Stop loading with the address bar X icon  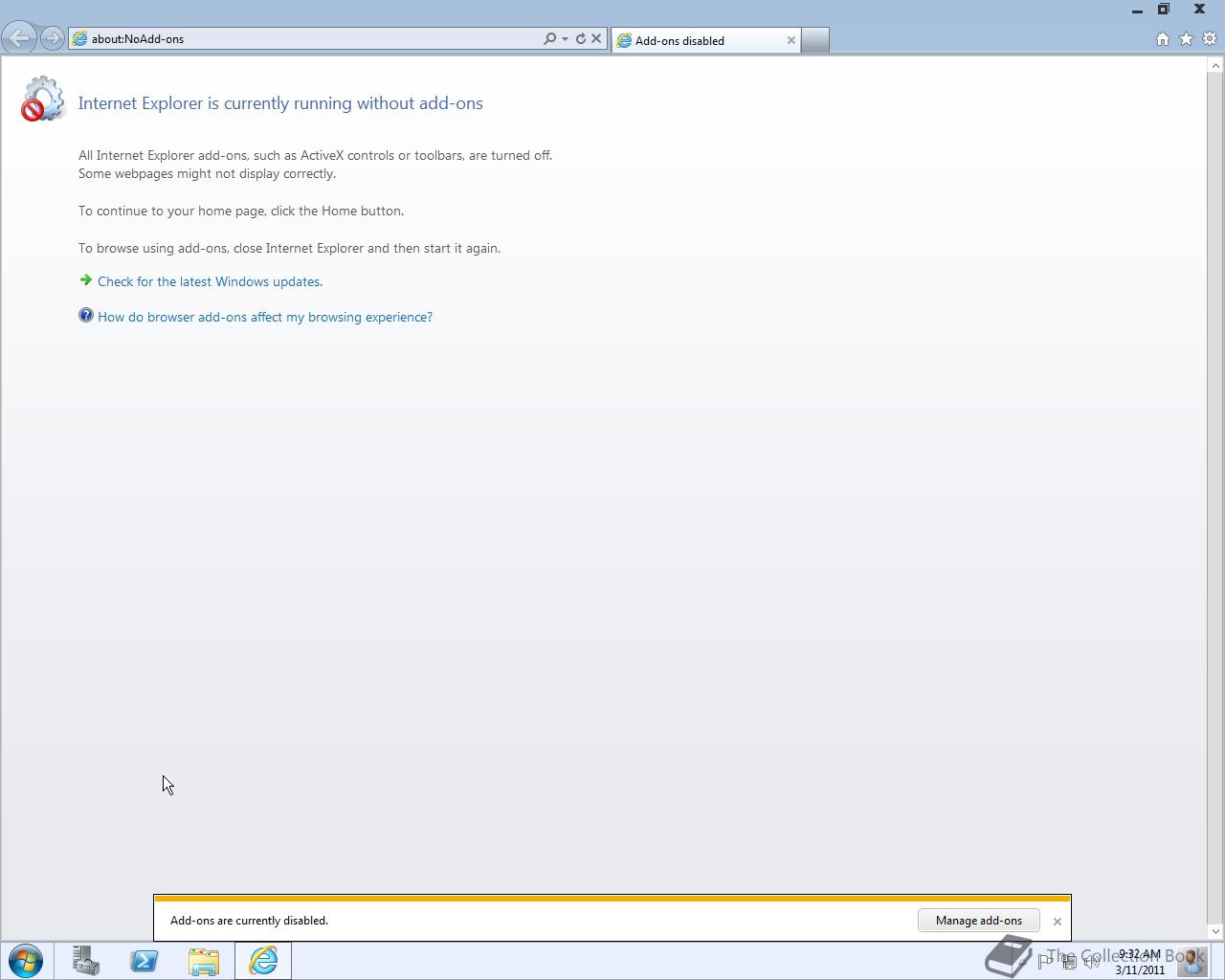596,39
